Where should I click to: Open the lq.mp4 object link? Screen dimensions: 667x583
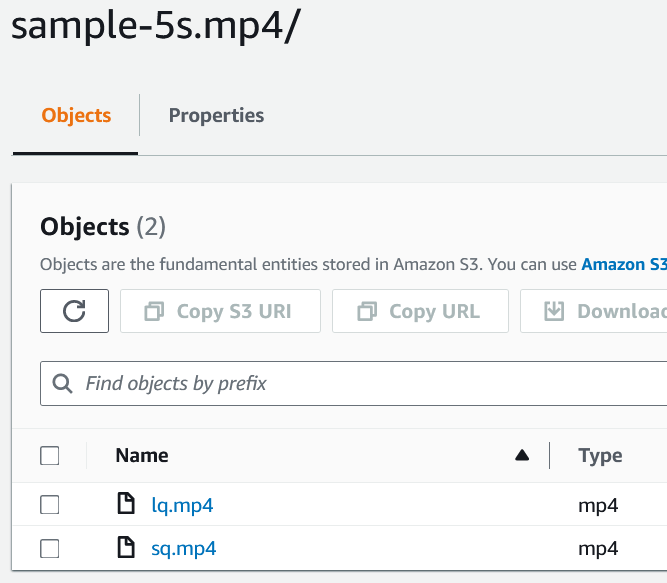[182, 506]
